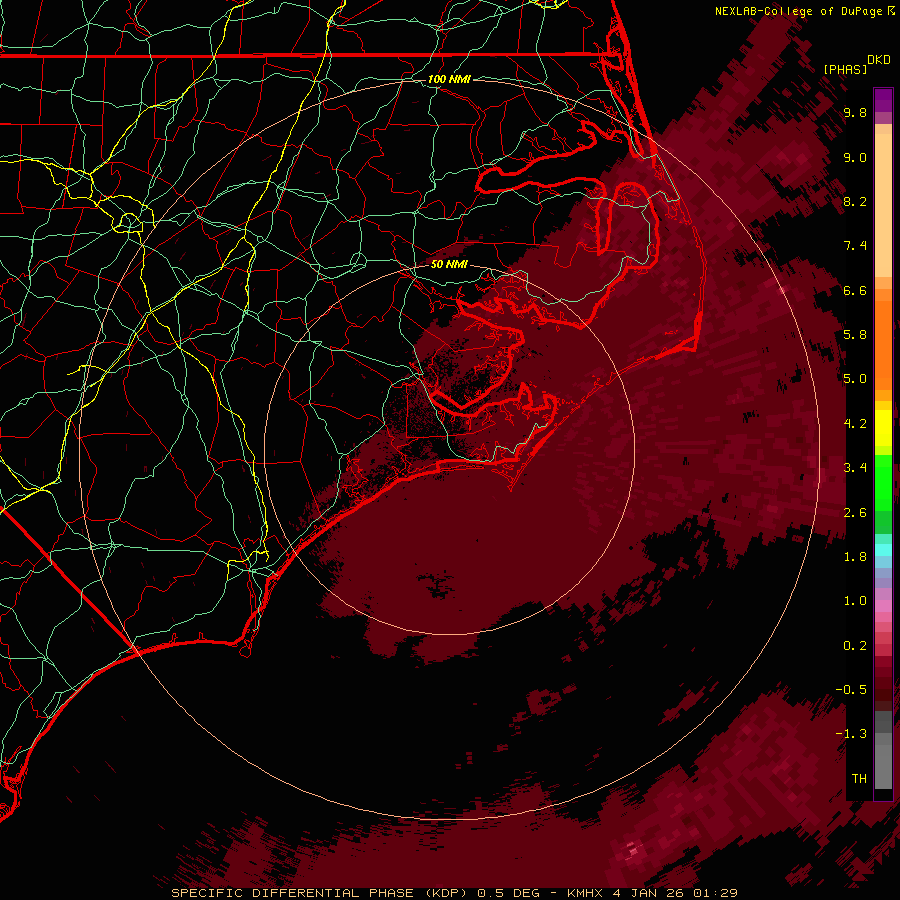Click the 9.0 legend value

click(855, 157)
